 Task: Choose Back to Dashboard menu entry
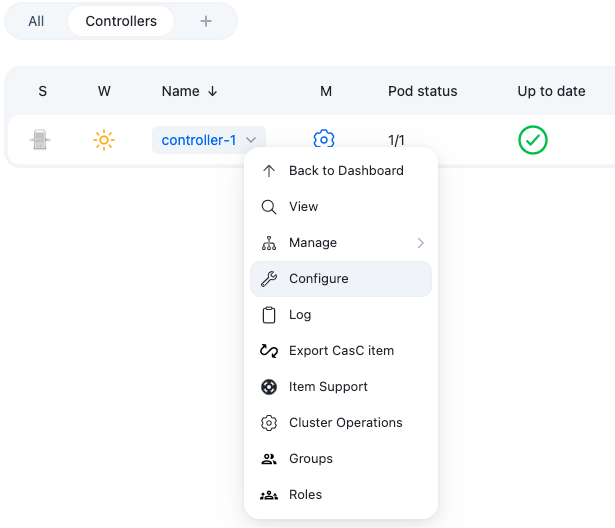tap(341, 171)
